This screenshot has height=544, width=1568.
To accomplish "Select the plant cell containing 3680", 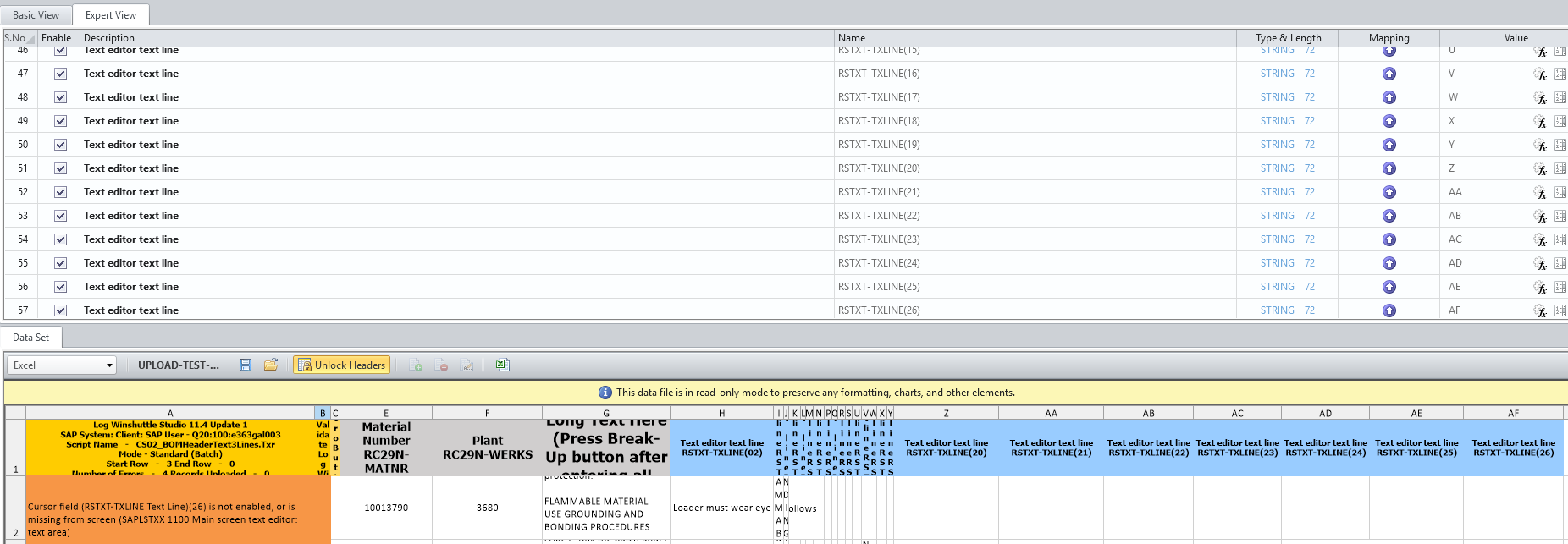I will click(488, 508).
